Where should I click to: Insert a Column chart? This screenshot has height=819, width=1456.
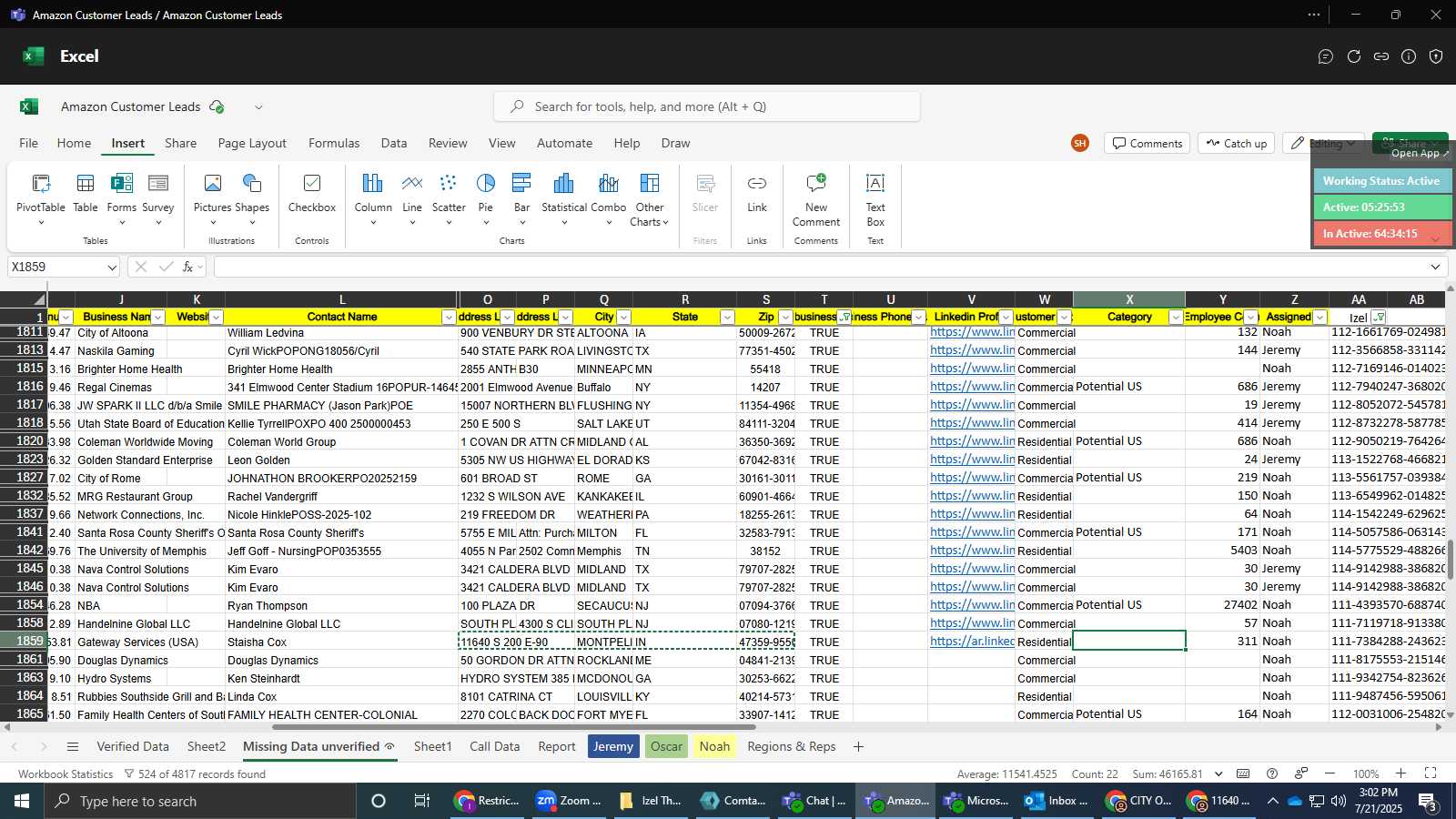tap(373, 198)
